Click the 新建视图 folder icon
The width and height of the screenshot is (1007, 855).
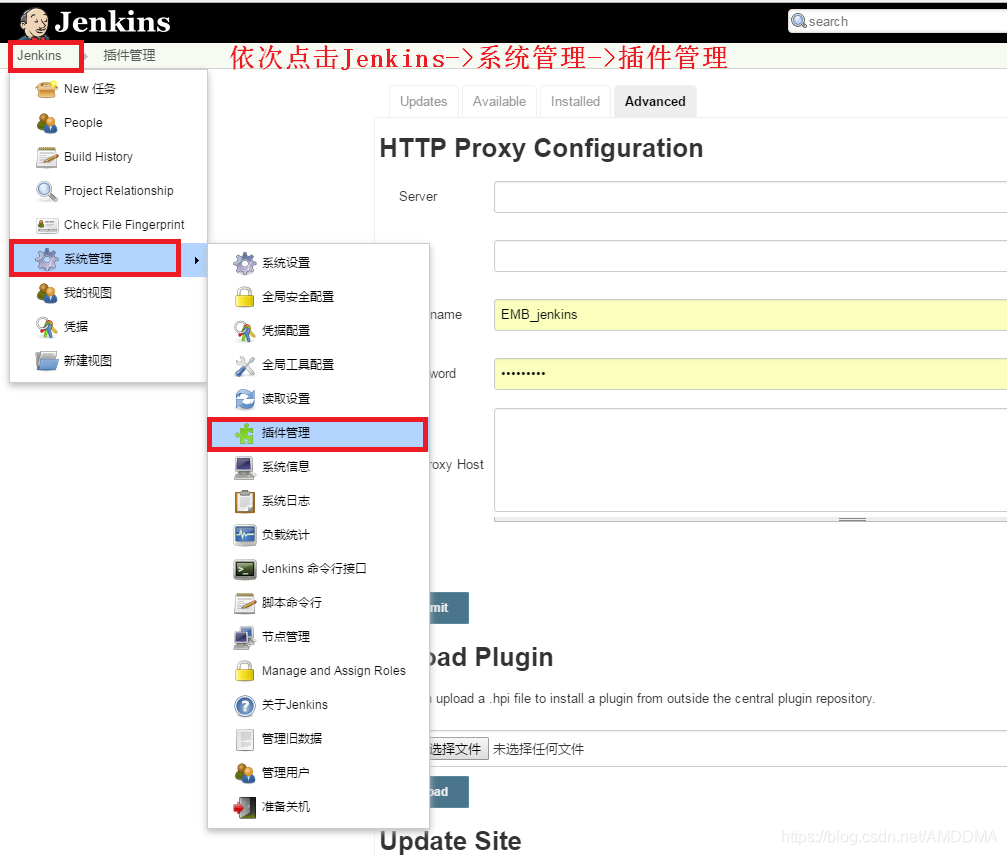point(47,361)
